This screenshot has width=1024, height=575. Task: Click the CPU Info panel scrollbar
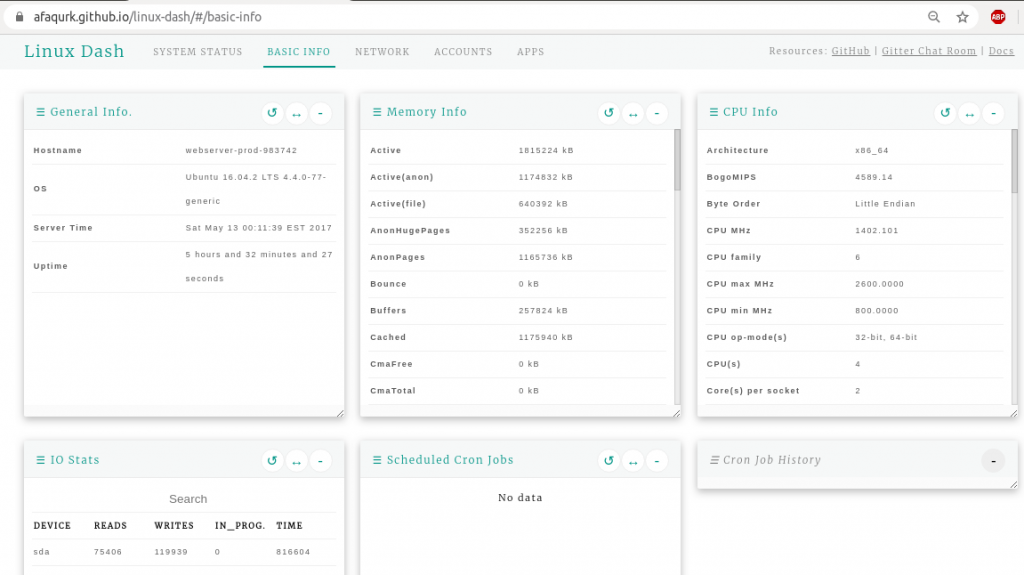[1014, 160]
